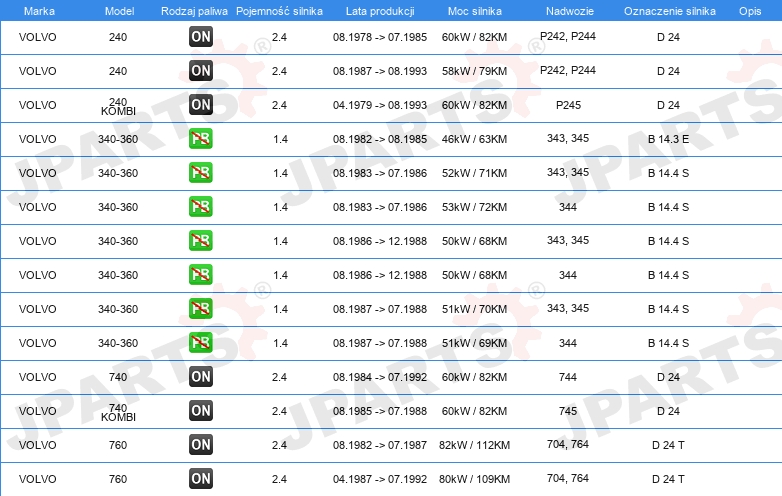Select the production years 08.1978 -> 07.1985
The width and height of the screenshot is (782, 496).
point(380,37)
